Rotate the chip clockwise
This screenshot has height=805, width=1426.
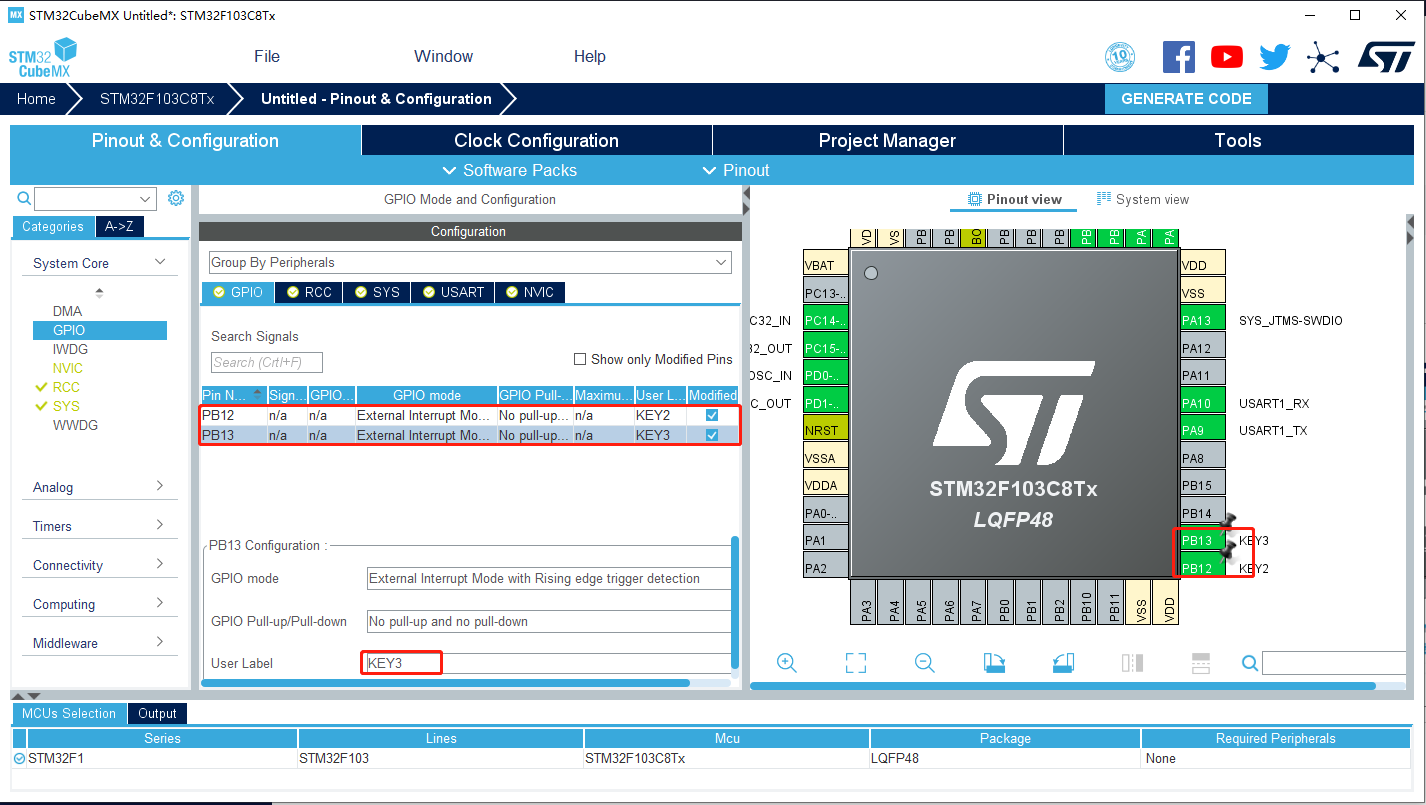pyautogui.click(x=994, y=663)
